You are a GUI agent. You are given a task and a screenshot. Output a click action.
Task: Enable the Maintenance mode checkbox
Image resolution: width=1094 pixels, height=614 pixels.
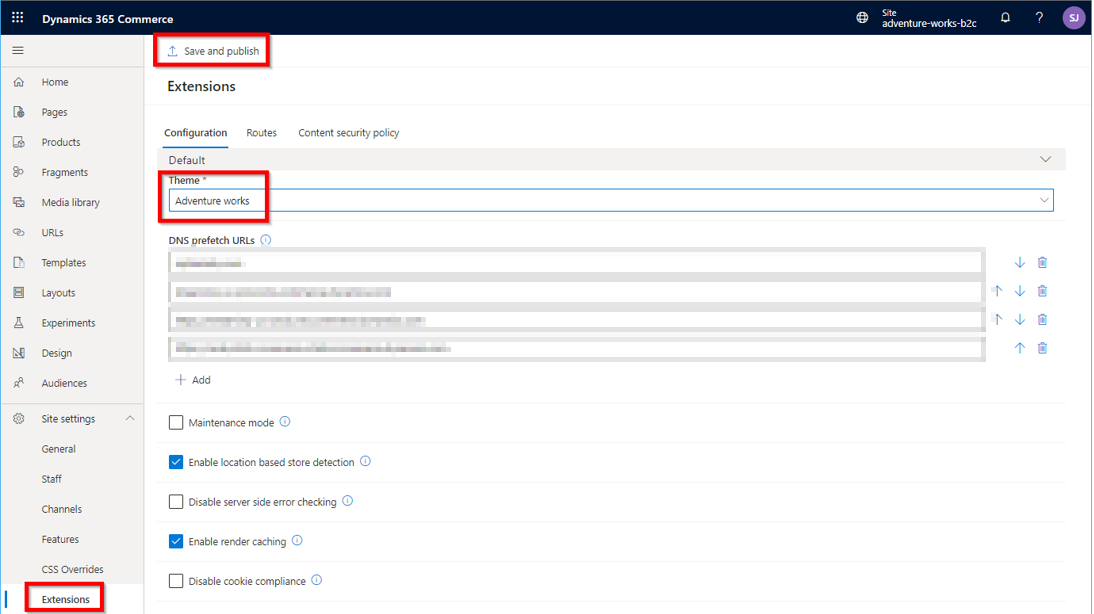pos(176,422)
